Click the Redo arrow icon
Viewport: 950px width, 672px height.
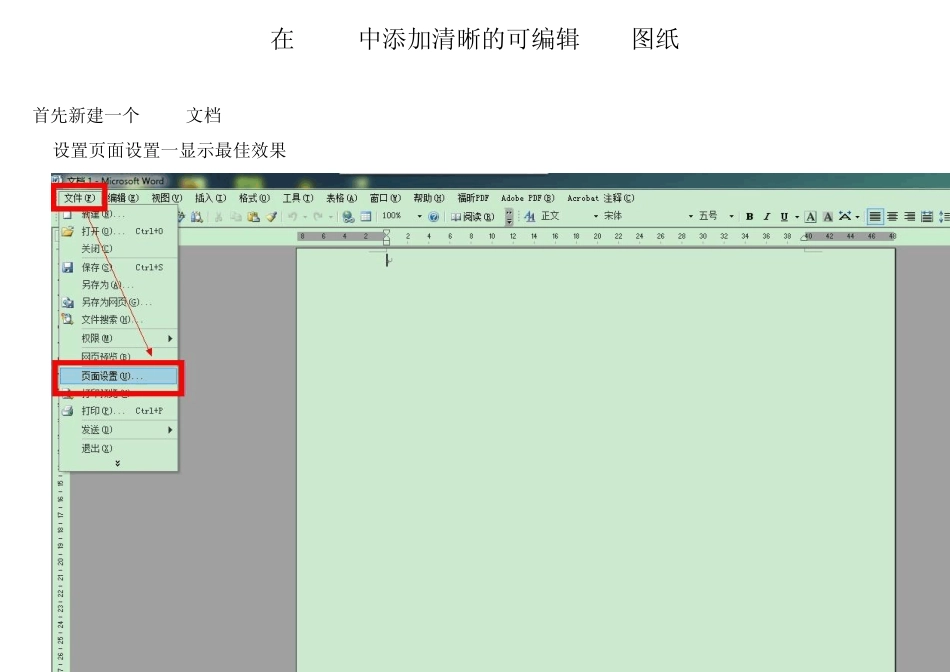coord(318,216)
